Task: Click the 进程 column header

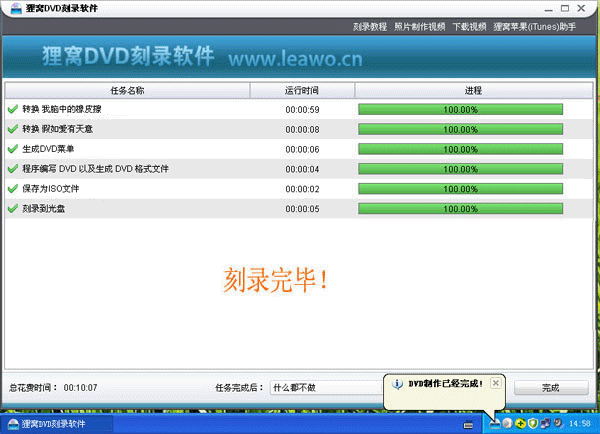Action: (x=473, y=91)
